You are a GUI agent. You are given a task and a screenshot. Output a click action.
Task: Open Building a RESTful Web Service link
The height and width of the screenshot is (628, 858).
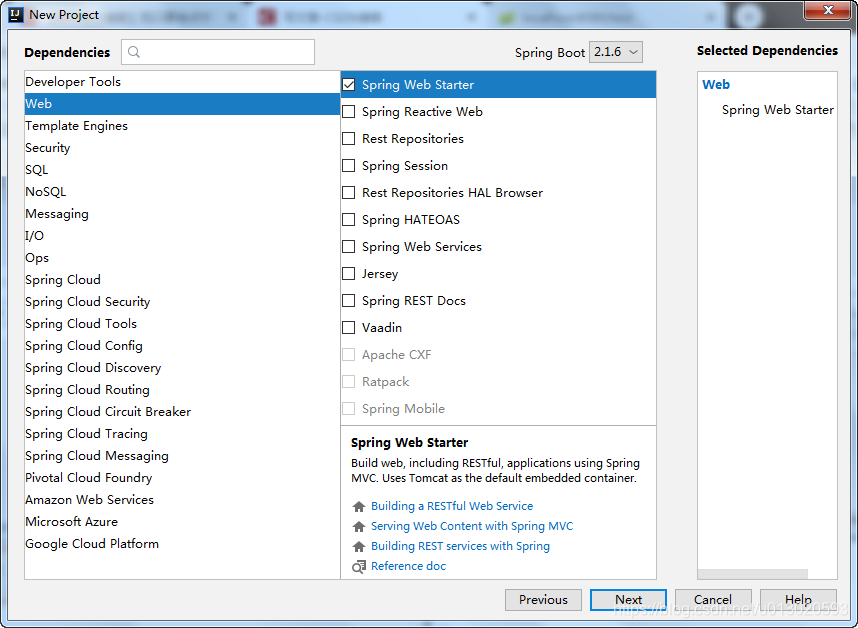pos(452,506)
